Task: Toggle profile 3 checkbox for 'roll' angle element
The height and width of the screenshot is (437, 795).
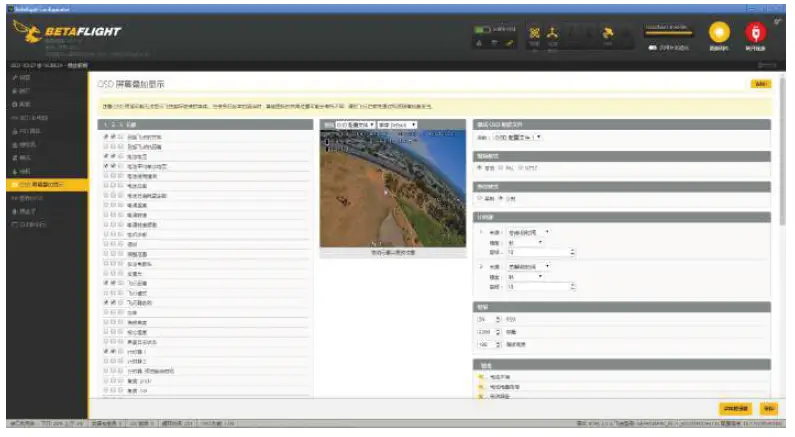Action: click(120, 390)
